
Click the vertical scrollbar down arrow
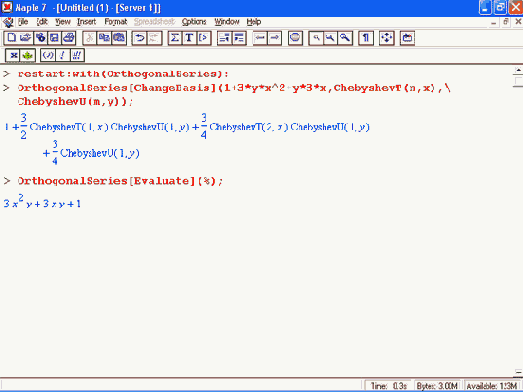tap(518, 373)
